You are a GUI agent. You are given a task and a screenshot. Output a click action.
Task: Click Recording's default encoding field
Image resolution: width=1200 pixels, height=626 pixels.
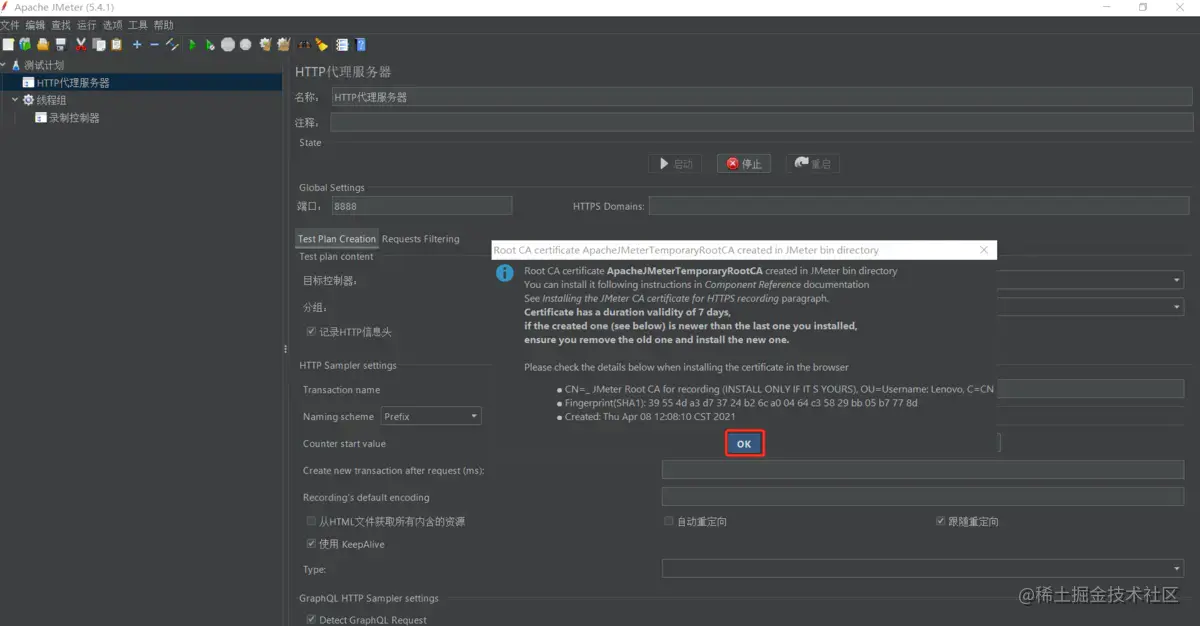coord(923,497)
